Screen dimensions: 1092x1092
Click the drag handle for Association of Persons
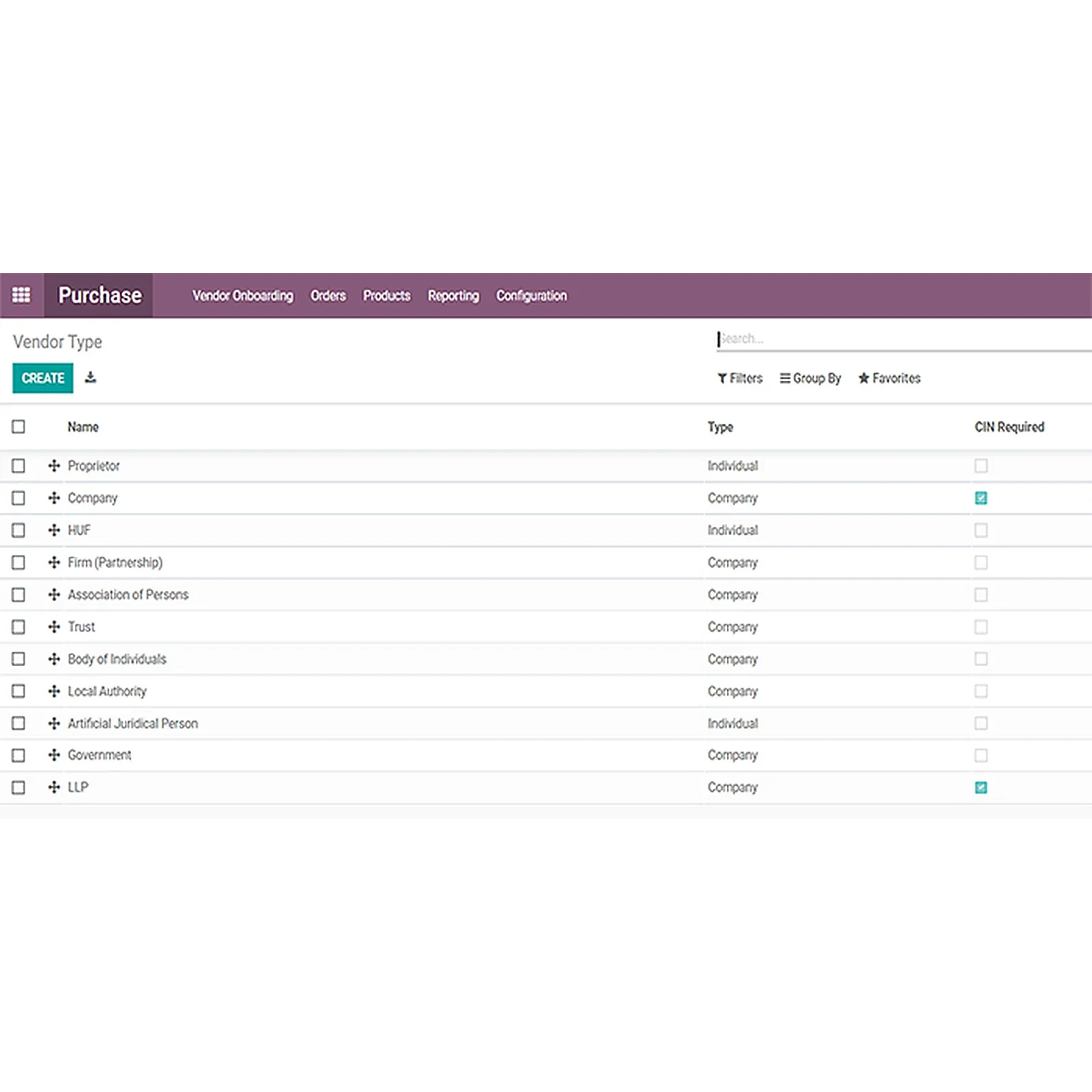54,594
